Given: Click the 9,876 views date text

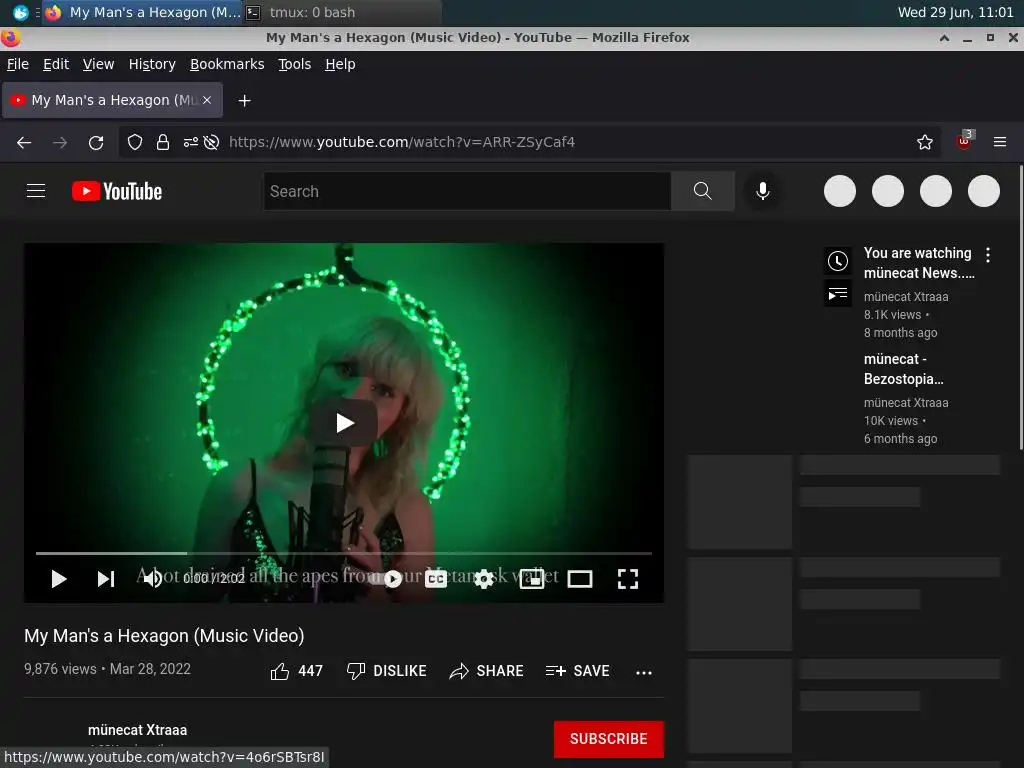Looking at the screenshot, I should pyautogui.click(x=108, y=669).
